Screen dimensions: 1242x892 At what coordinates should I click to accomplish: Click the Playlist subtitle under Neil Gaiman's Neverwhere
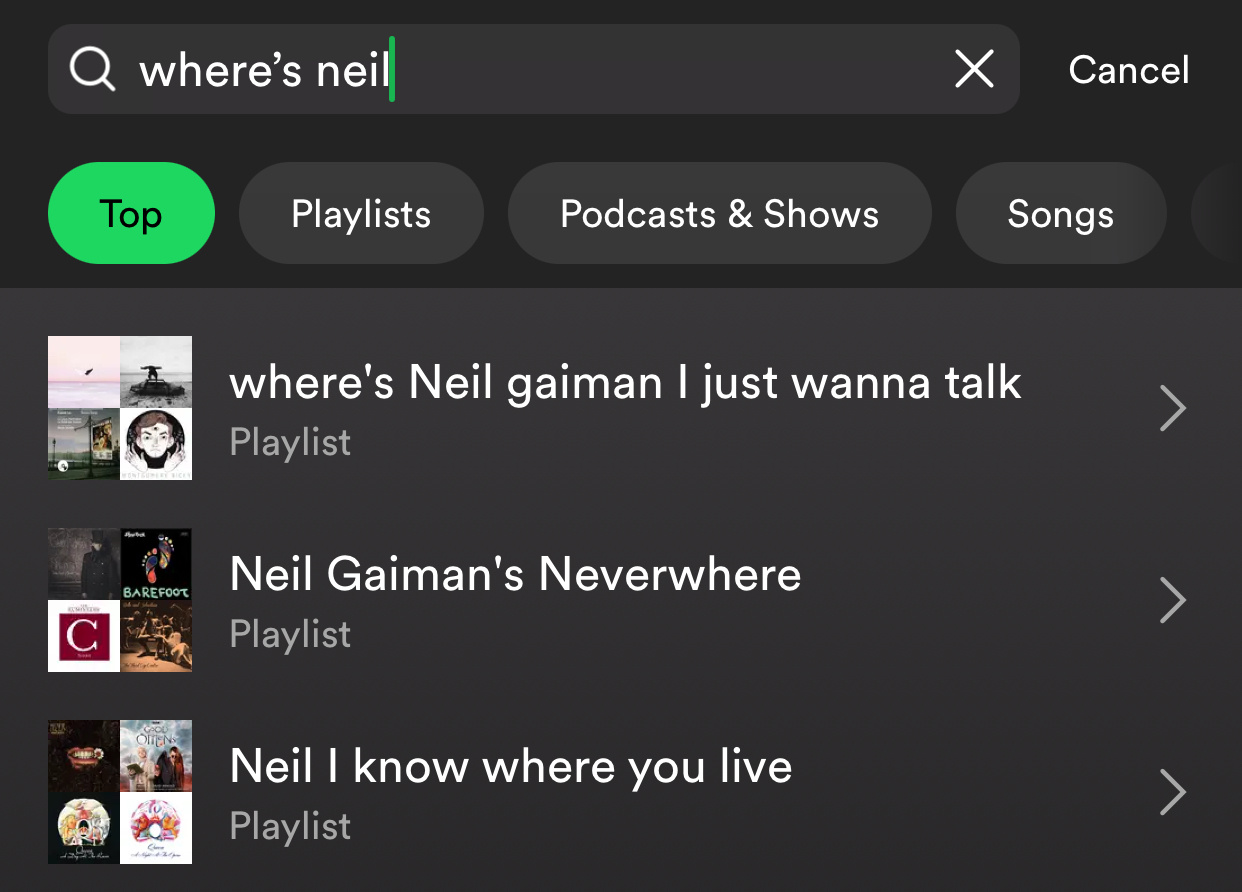click(x=290, y=634)
